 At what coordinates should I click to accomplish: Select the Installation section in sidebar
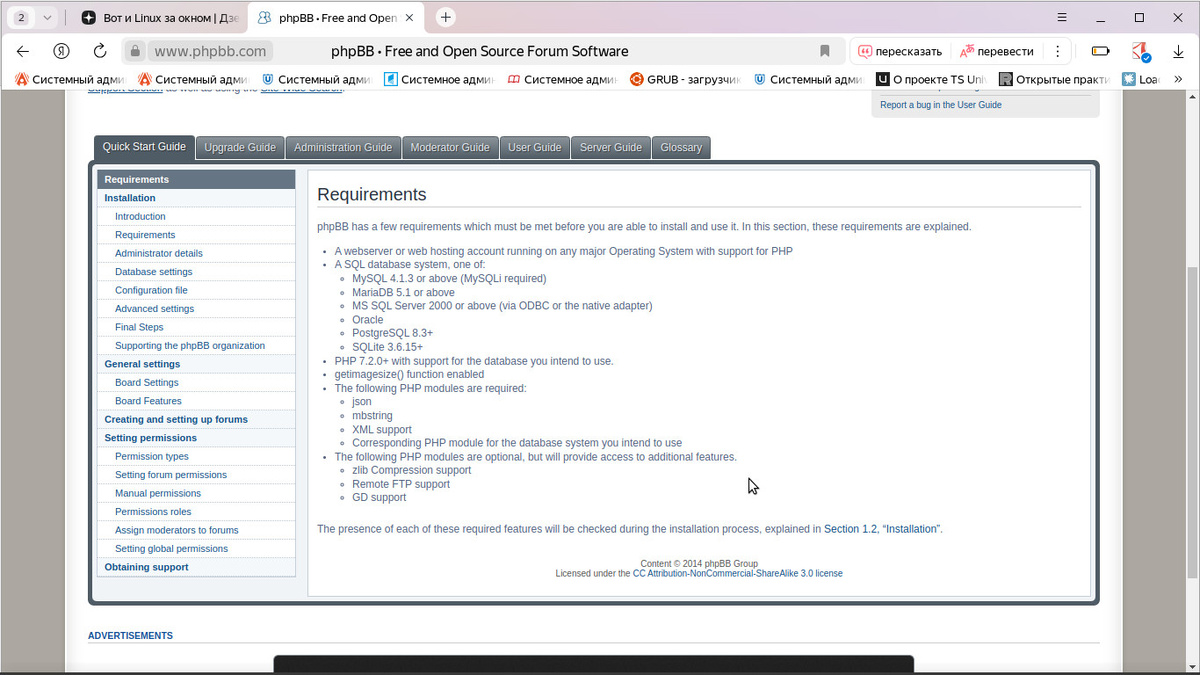click(x=196, y=198)
